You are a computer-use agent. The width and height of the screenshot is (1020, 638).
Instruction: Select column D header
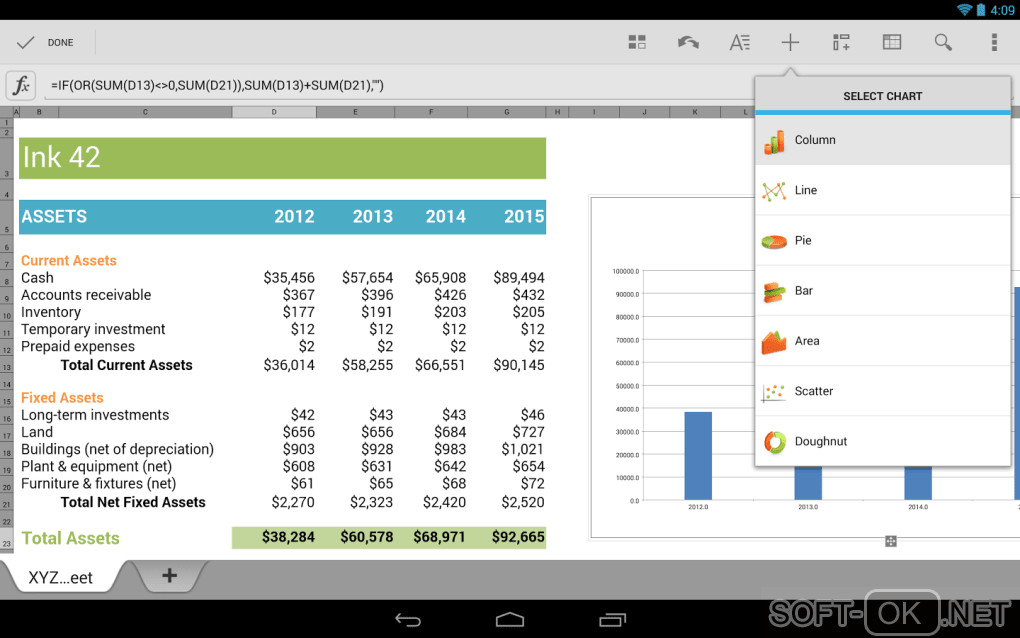coord(274,112)
